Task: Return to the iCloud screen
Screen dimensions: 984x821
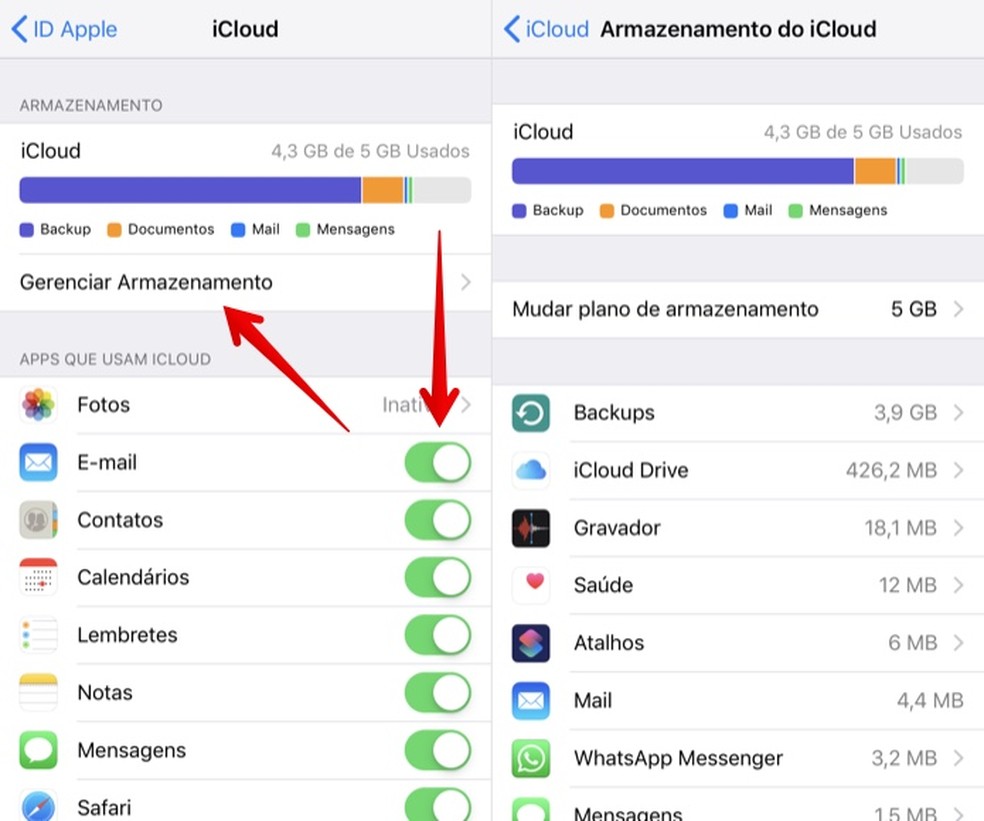Action: [x=546, y=29]
